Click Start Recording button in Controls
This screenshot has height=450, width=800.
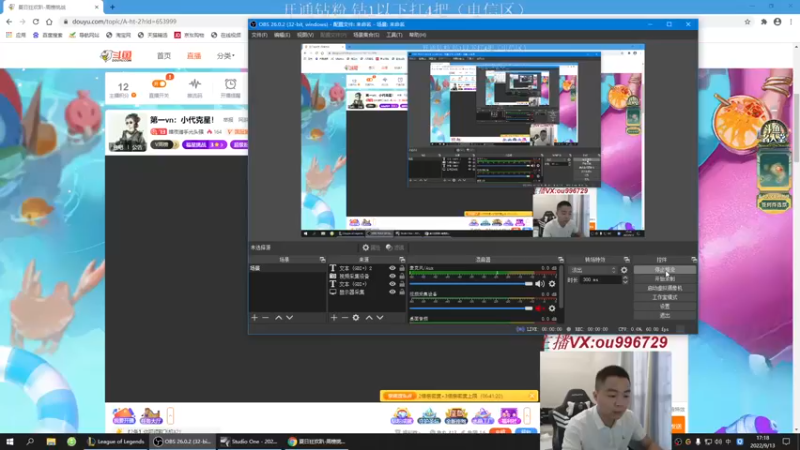coord(665,279)
